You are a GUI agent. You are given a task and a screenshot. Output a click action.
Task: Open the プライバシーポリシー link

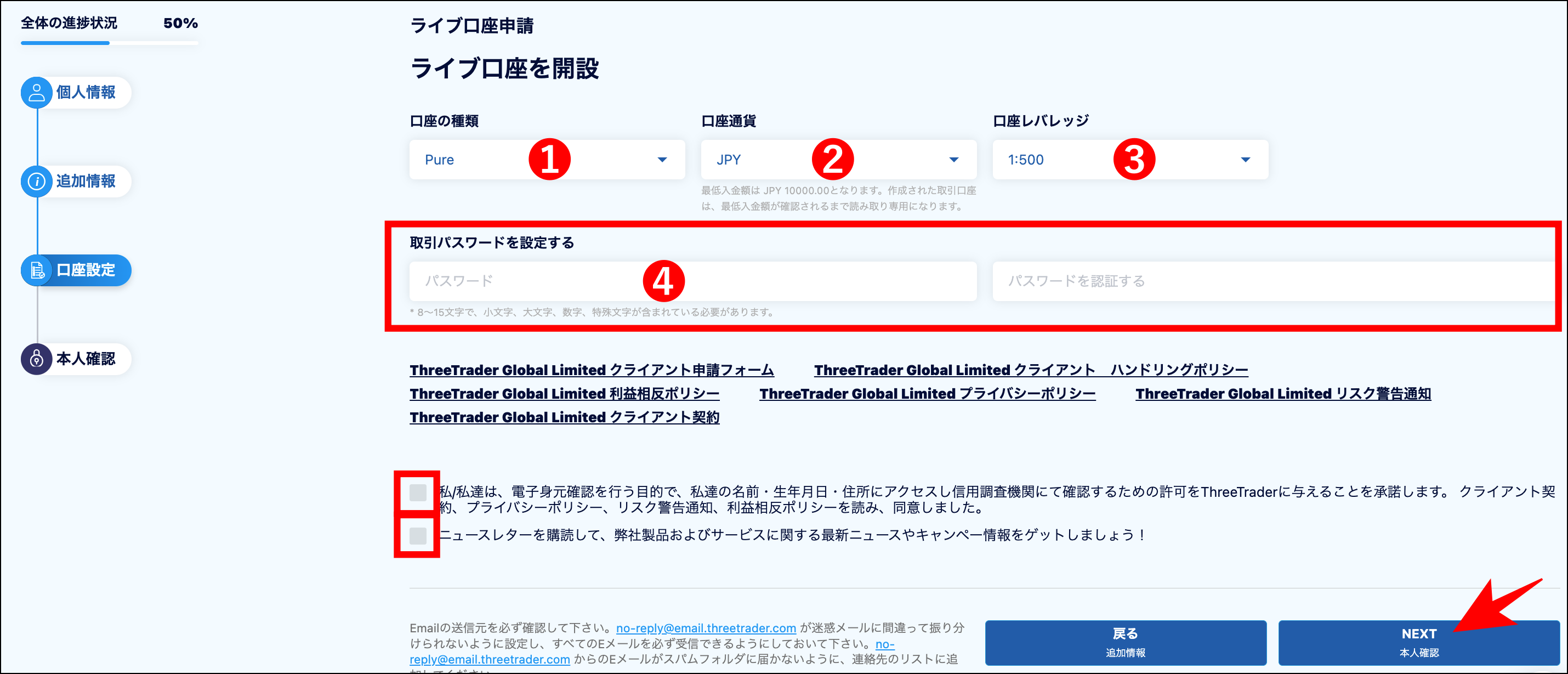point(927,393)
